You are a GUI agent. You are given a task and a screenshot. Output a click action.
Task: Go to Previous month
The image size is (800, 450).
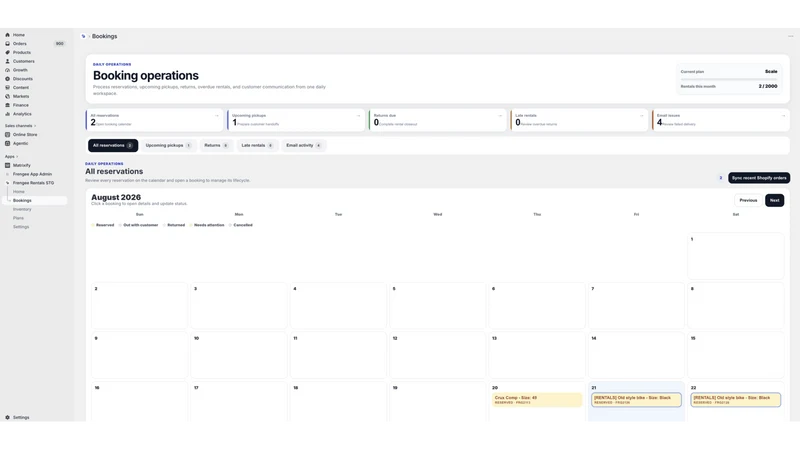click(x=748, y=201)
